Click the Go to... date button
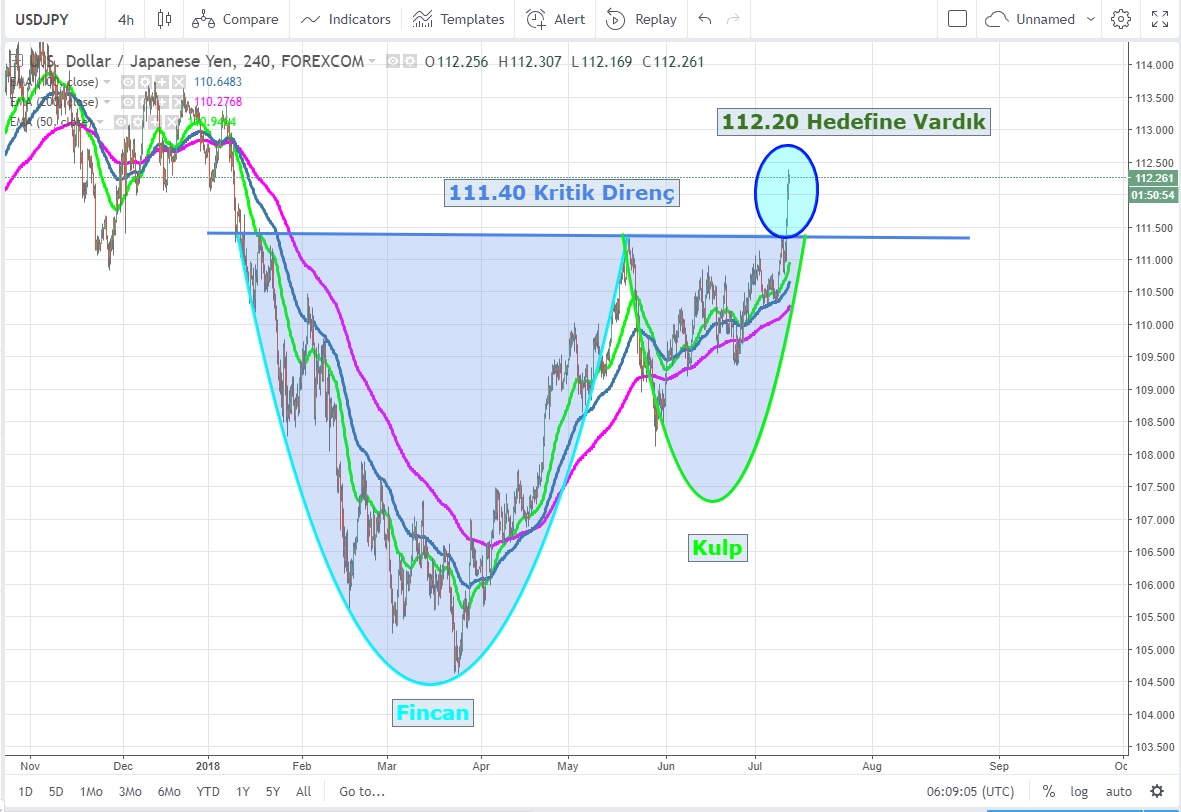 pyautogui.click(x=361, y=791)
